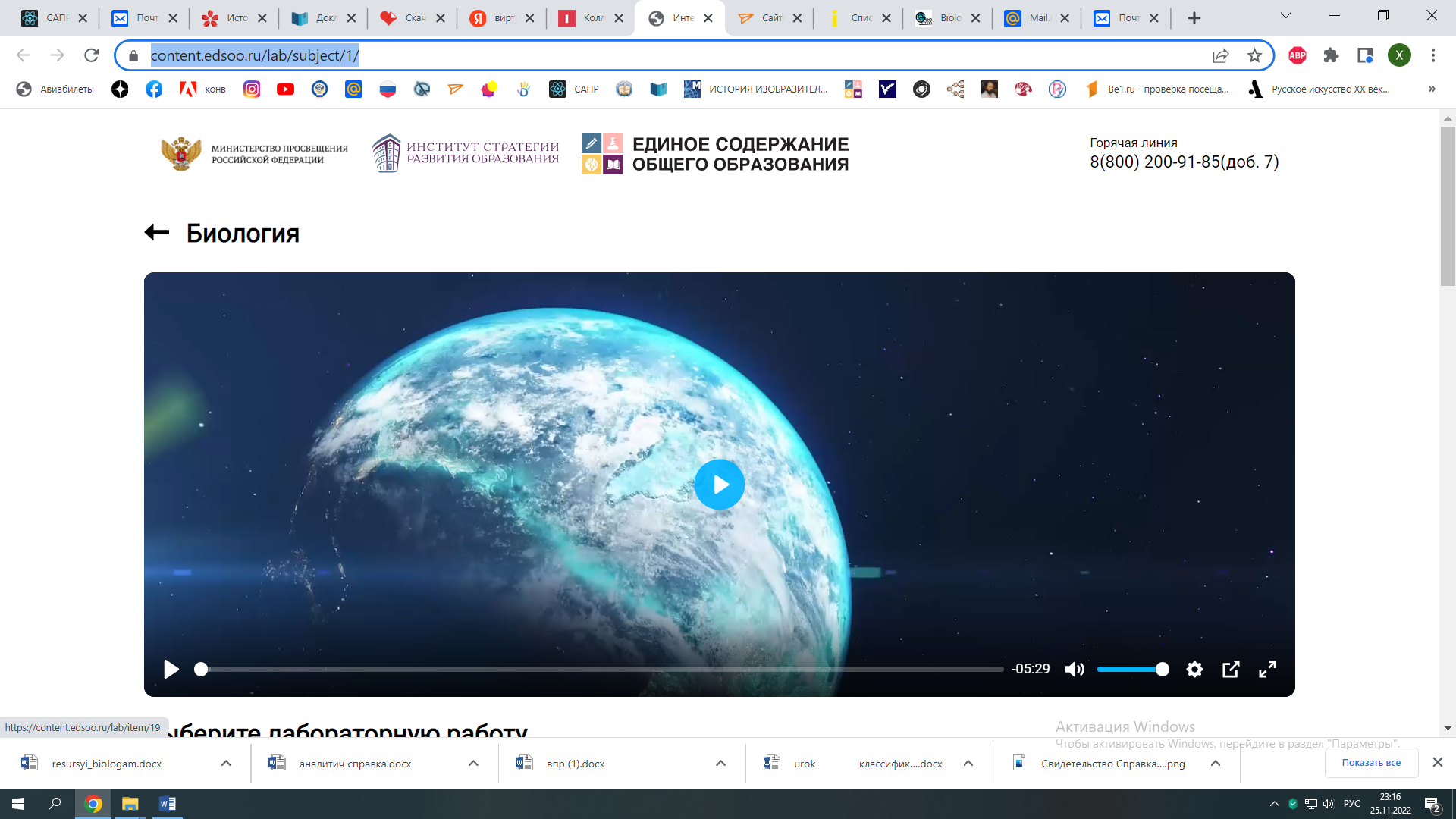Open the Авиабилеты bookmark
The width and height of the screenshot is (1456, 819).
tap(55, 89)
